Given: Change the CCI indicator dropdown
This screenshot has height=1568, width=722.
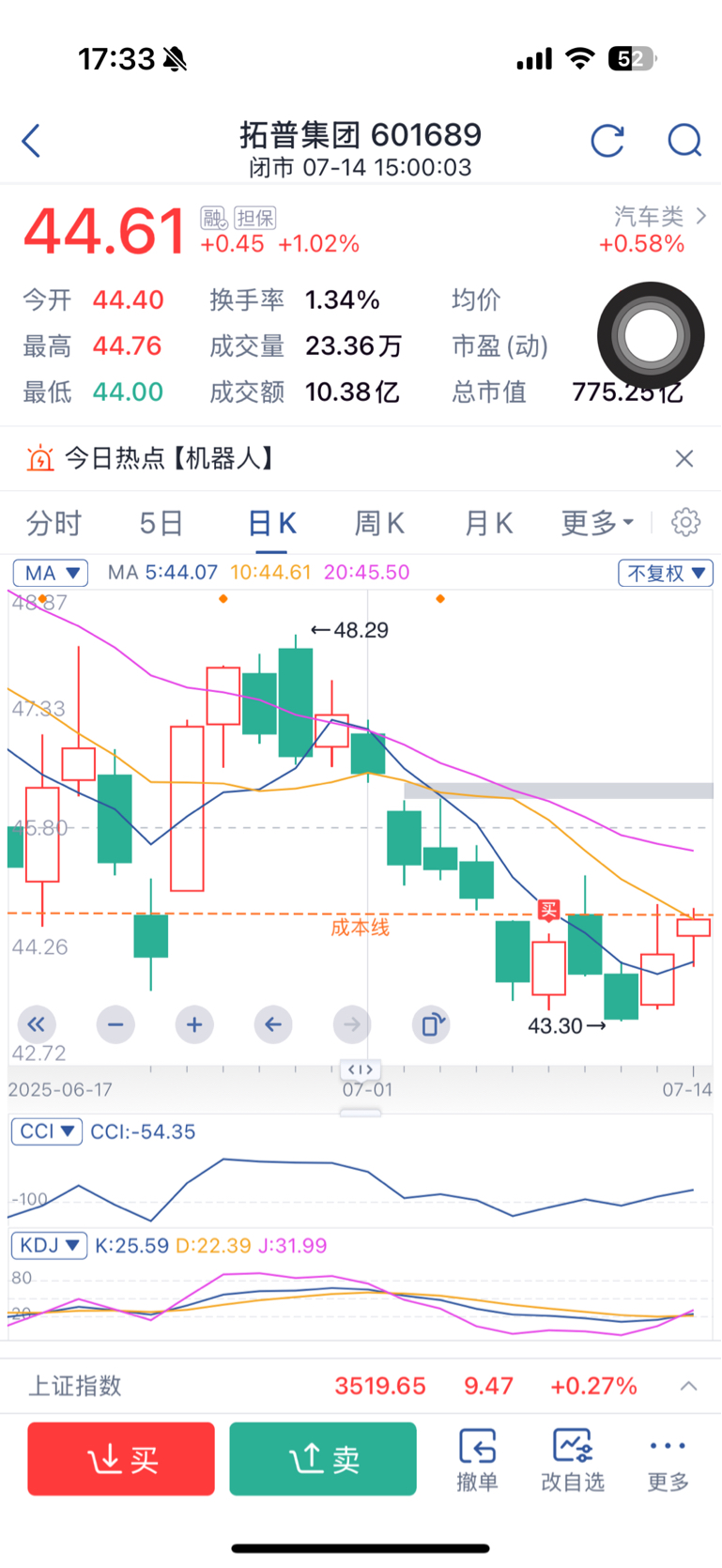Looking at the screenshot, I should 47,1131.
